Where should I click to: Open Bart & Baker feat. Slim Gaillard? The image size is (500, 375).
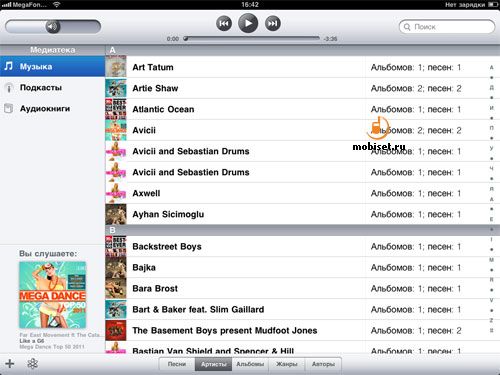click(x=303, y=309)
